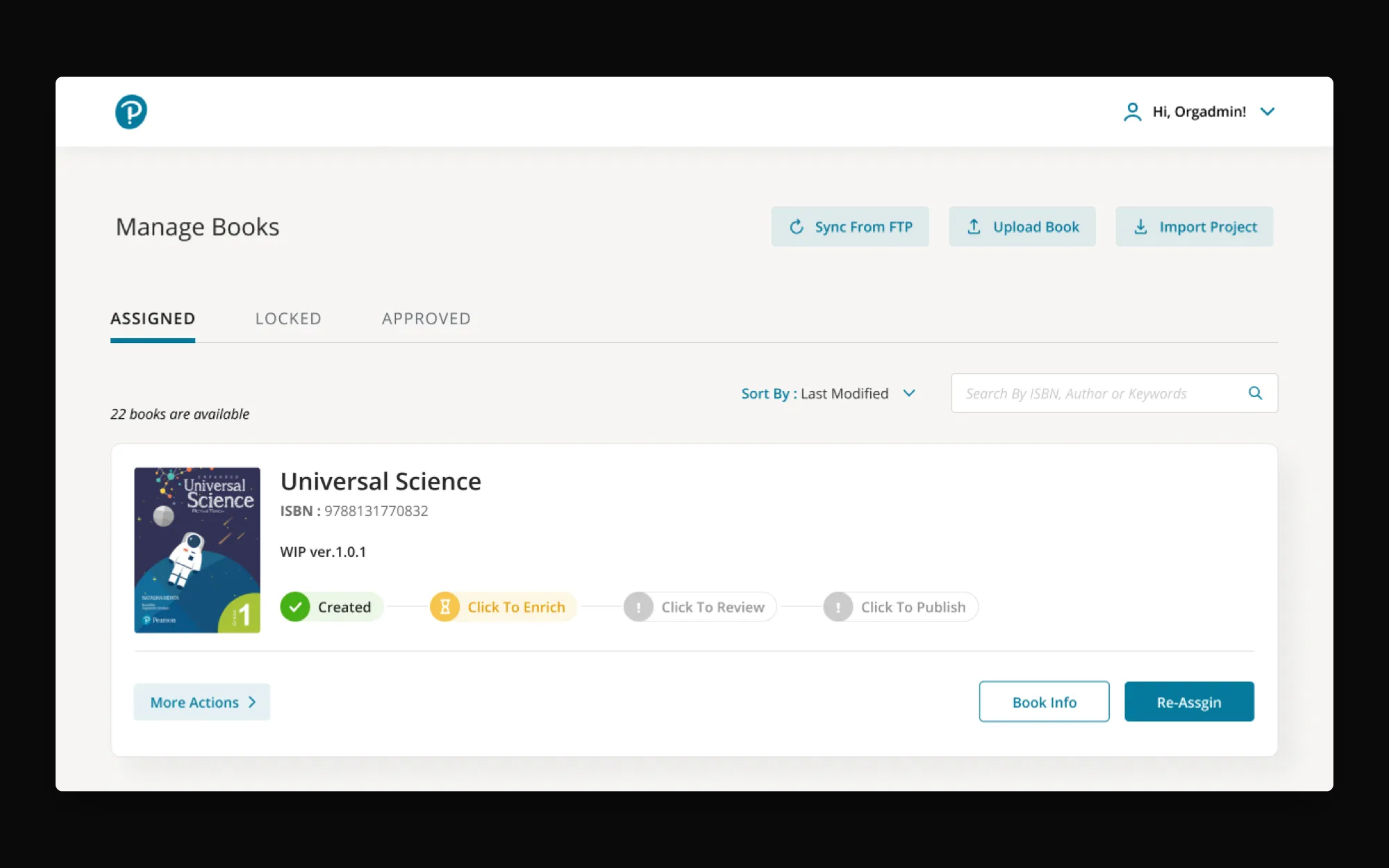Open Book Info for Universal Science
Image resolution: width=1389 pixels, height=868 pixels.
(x=1044, y=701)
